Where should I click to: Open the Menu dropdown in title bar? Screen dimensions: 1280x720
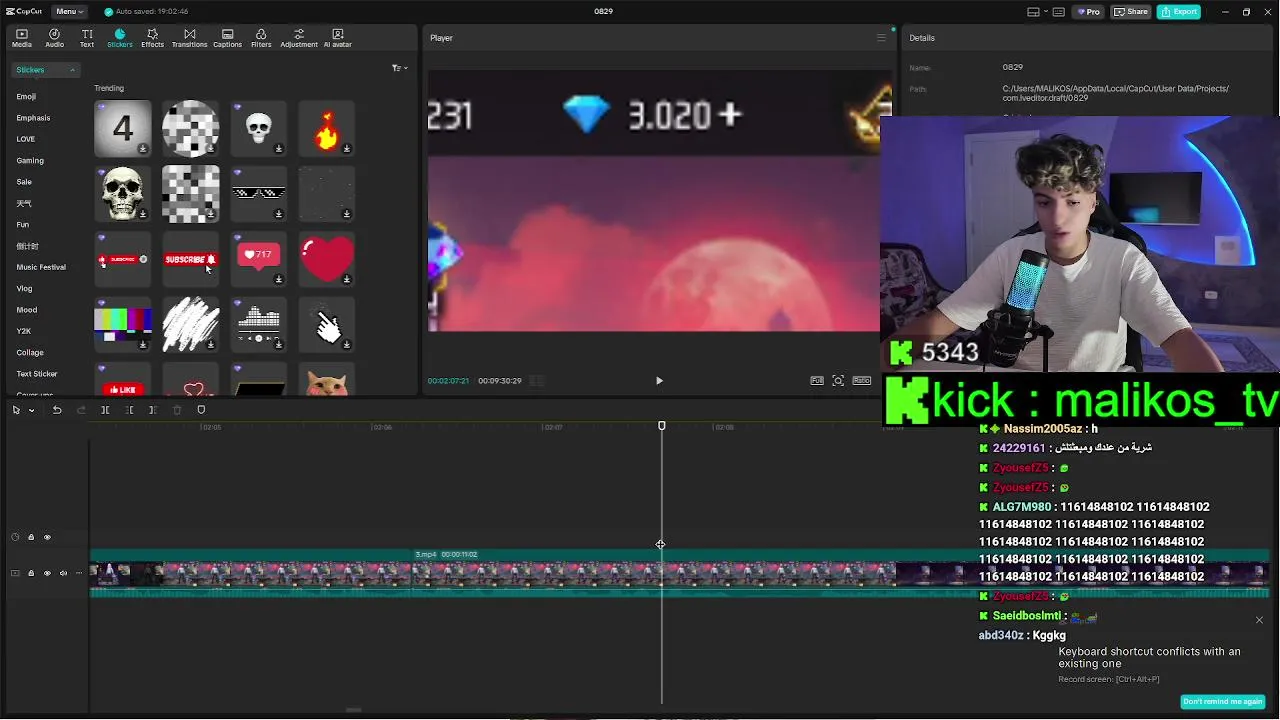(69, 11)
